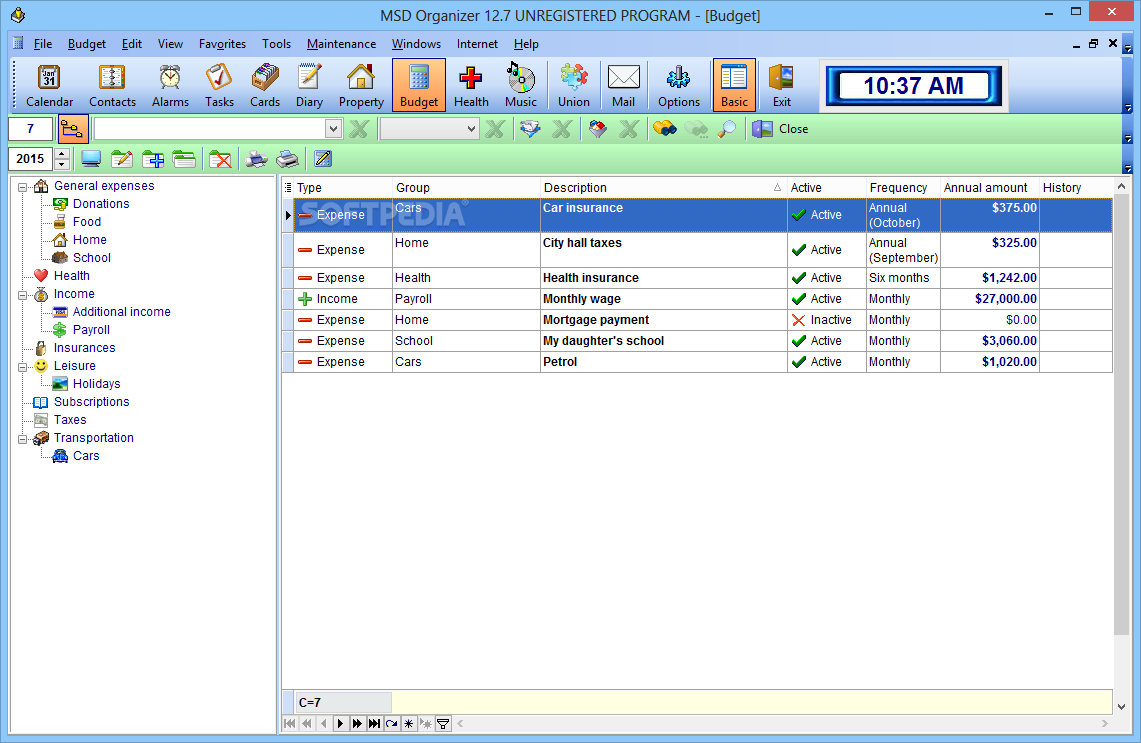
Task: Collapse the General expenses tree node
Action: coord(23,186)
